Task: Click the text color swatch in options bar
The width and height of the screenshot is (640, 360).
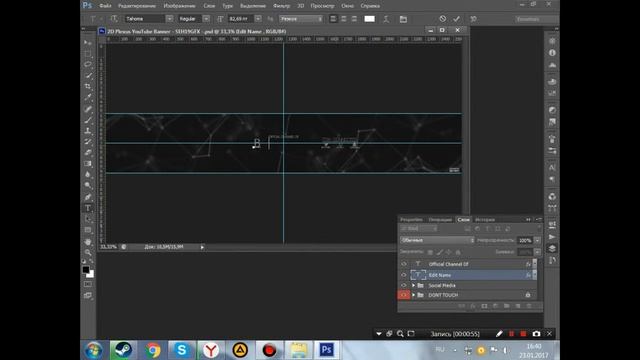Action: 369,19
